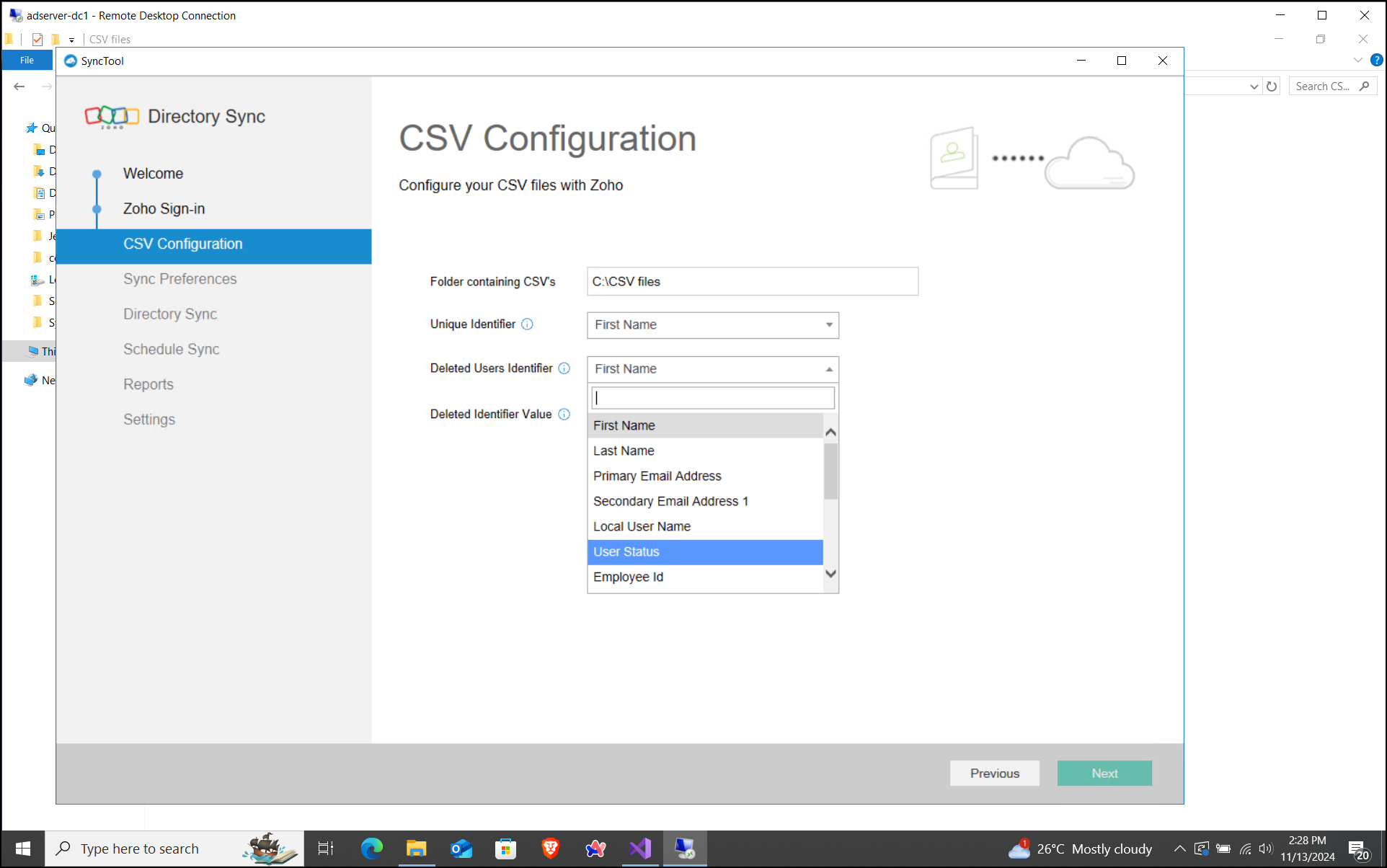The image size is (1387, 868).
Task: Click the Outlook taskbar icon
Action: 461,849
